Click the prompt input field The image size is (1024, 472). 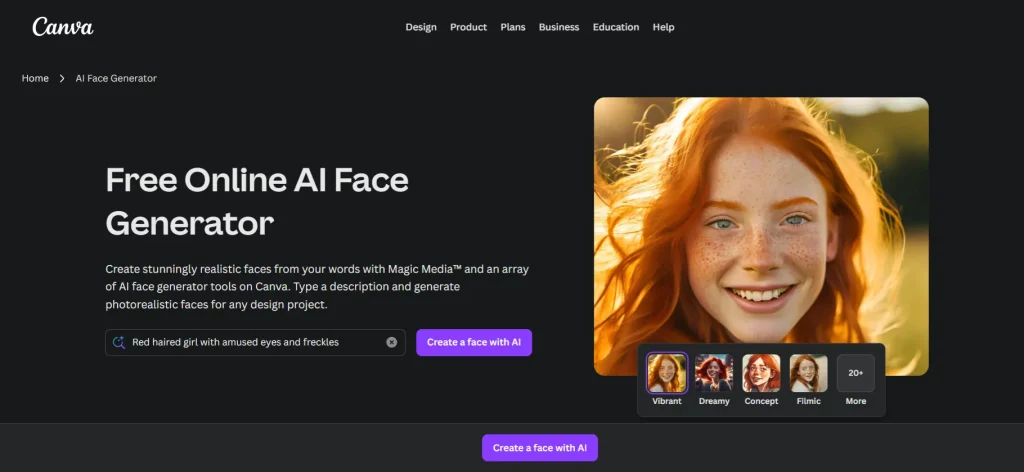click(255, 342)
